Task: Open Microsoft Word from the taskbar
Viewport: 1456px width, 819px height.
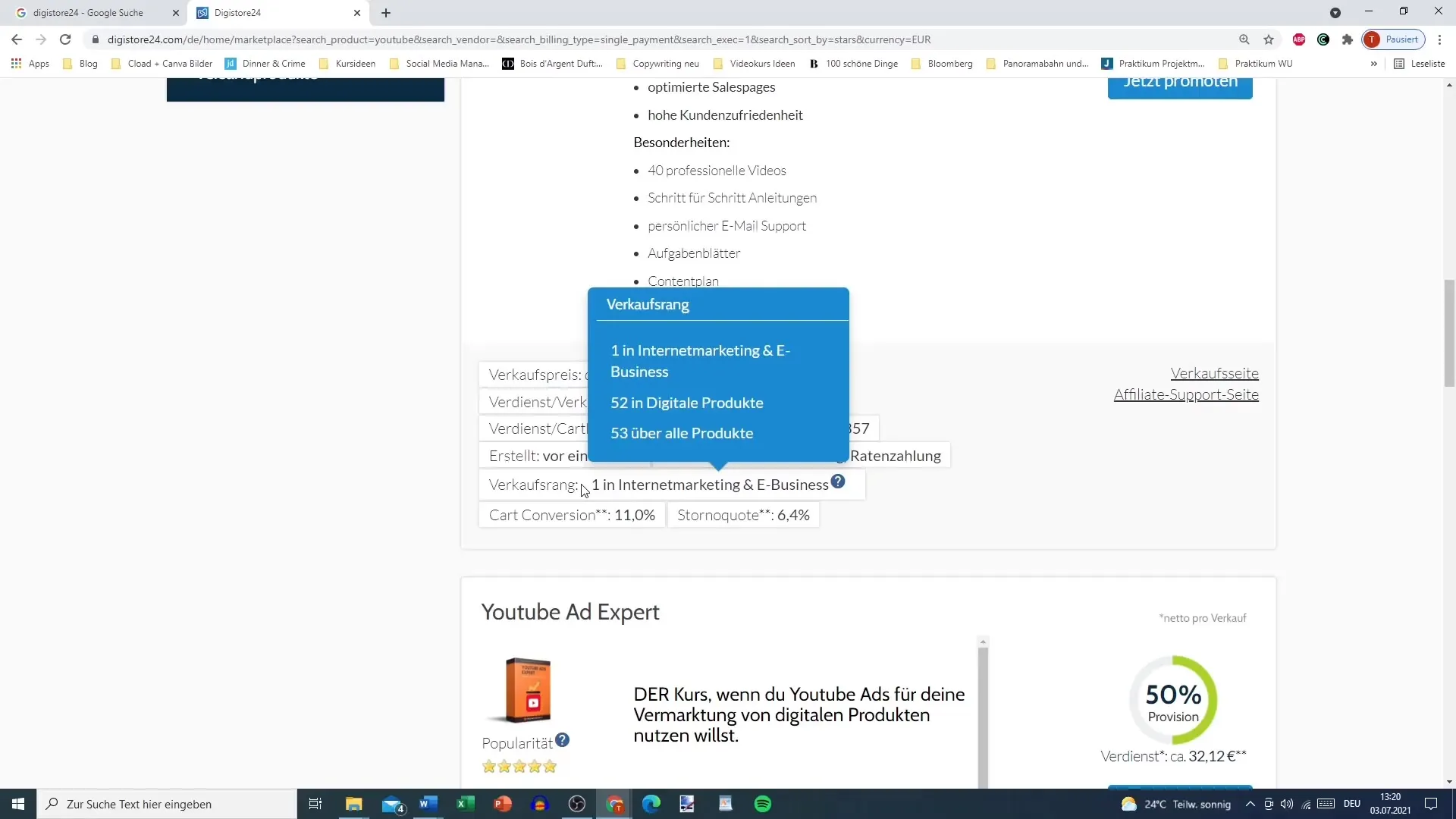Action: pos(428,804)
